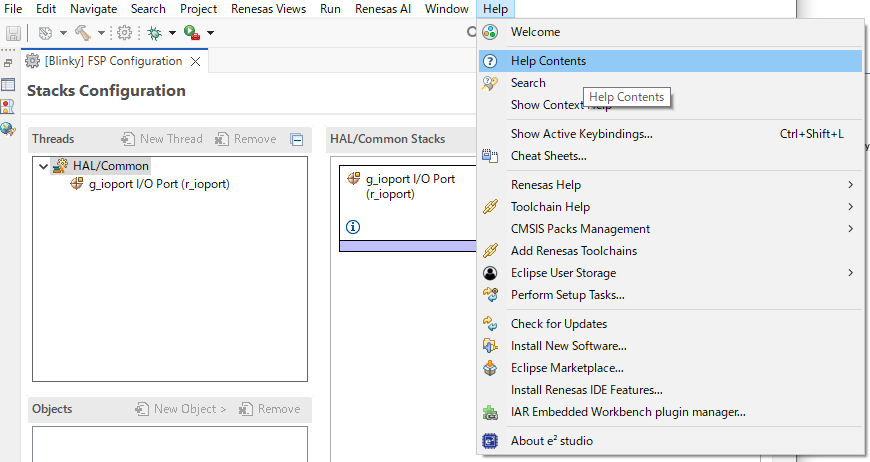
Task: Close the open Help menu
Action: pos(495,9)
